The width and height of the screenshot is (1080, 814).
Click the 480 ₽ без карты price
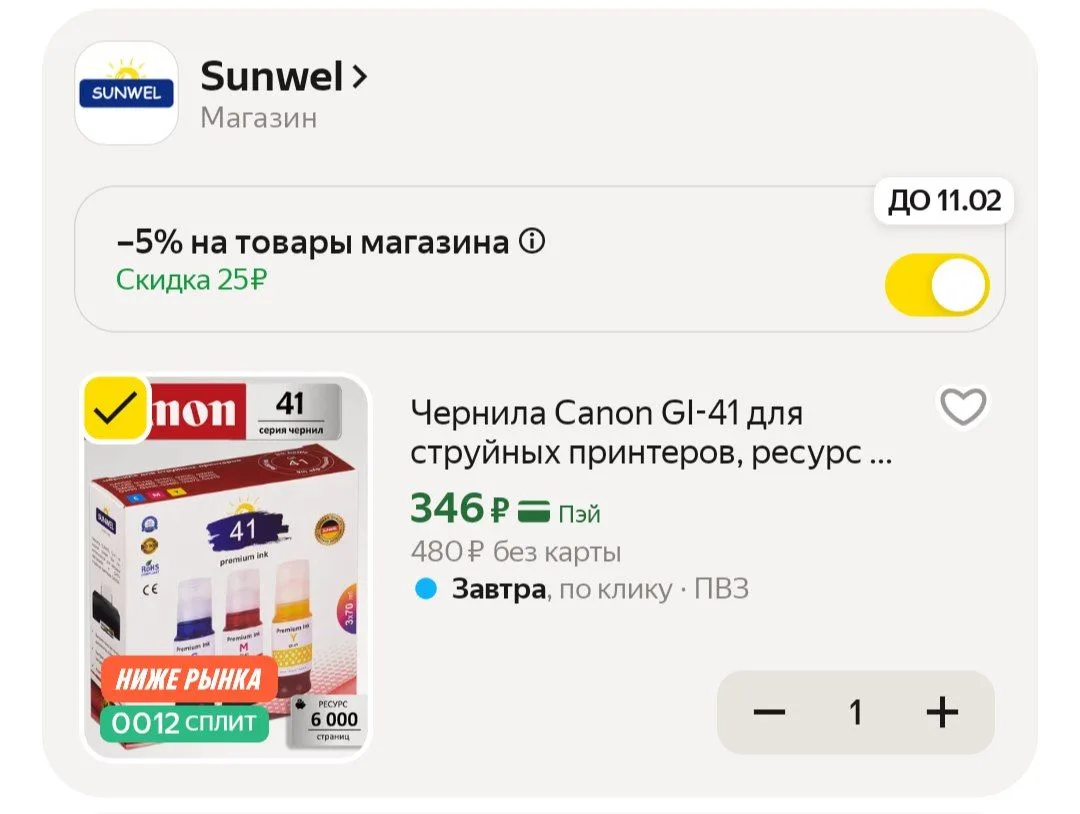[x=516, y=551]
